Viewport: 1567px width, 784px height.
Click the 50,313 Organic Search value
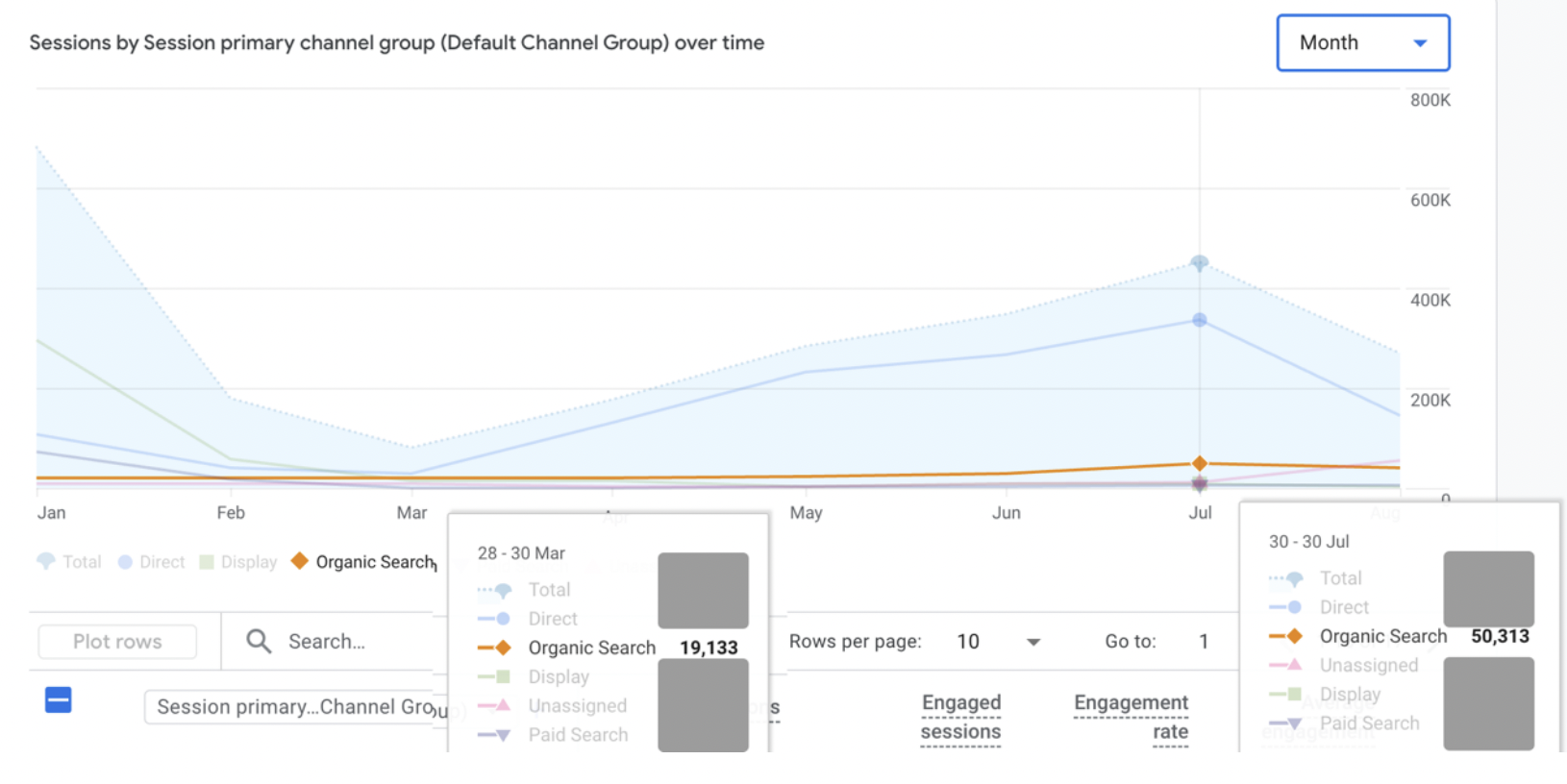tap(1500, 636)
